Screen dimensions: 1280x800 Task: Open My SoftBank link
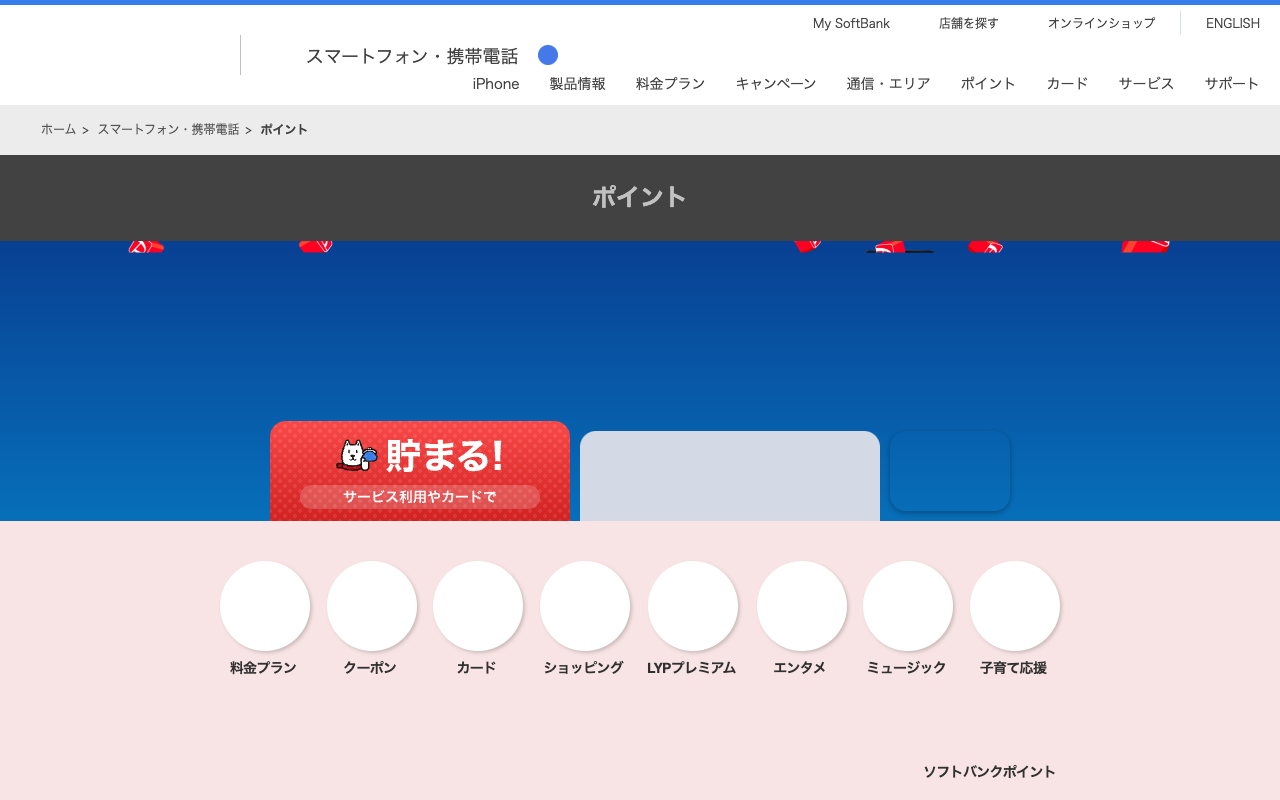point(851,23)
